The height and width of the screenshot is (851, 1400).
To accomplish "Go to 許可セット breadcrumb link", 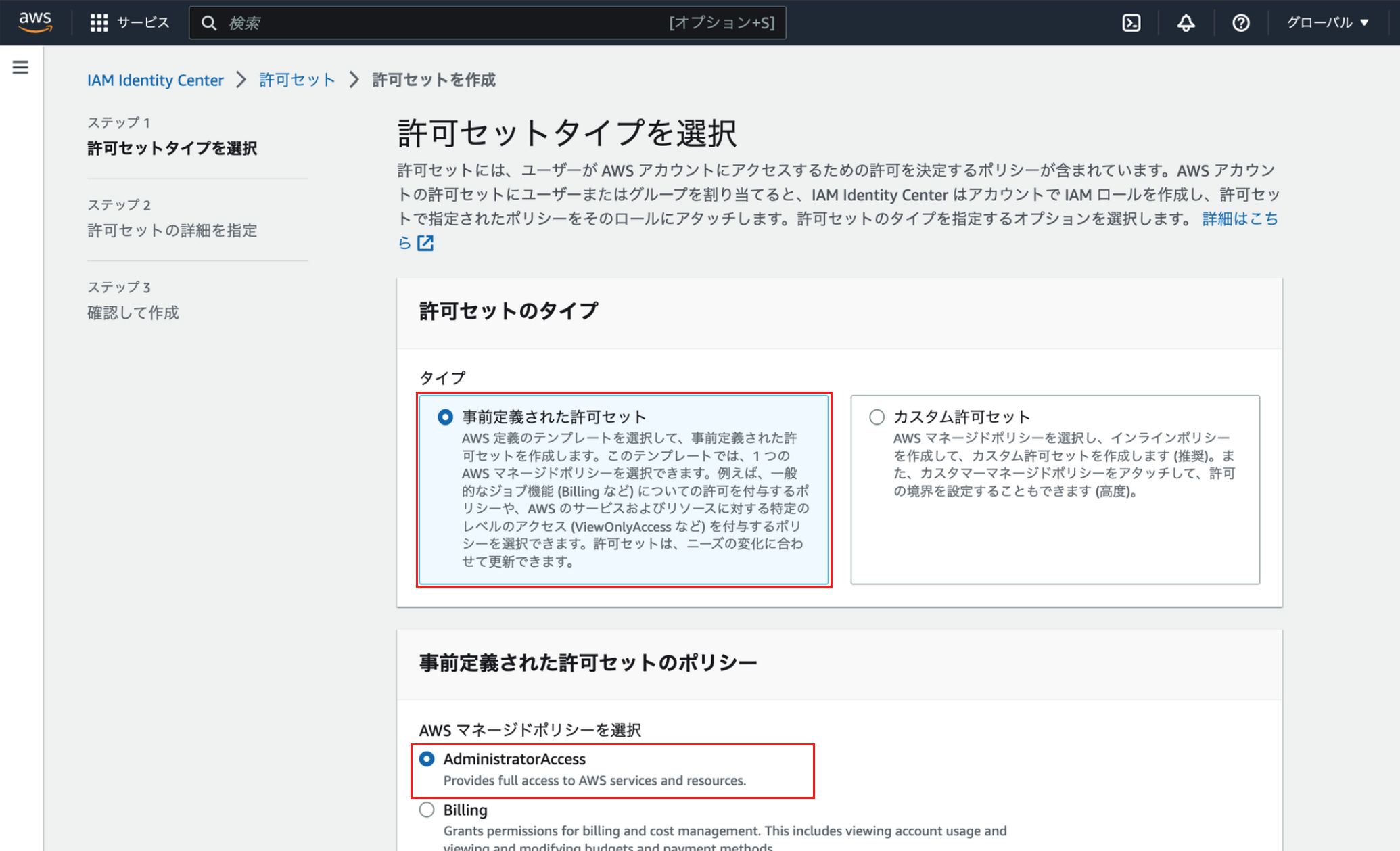I will [x=297, y=80].
